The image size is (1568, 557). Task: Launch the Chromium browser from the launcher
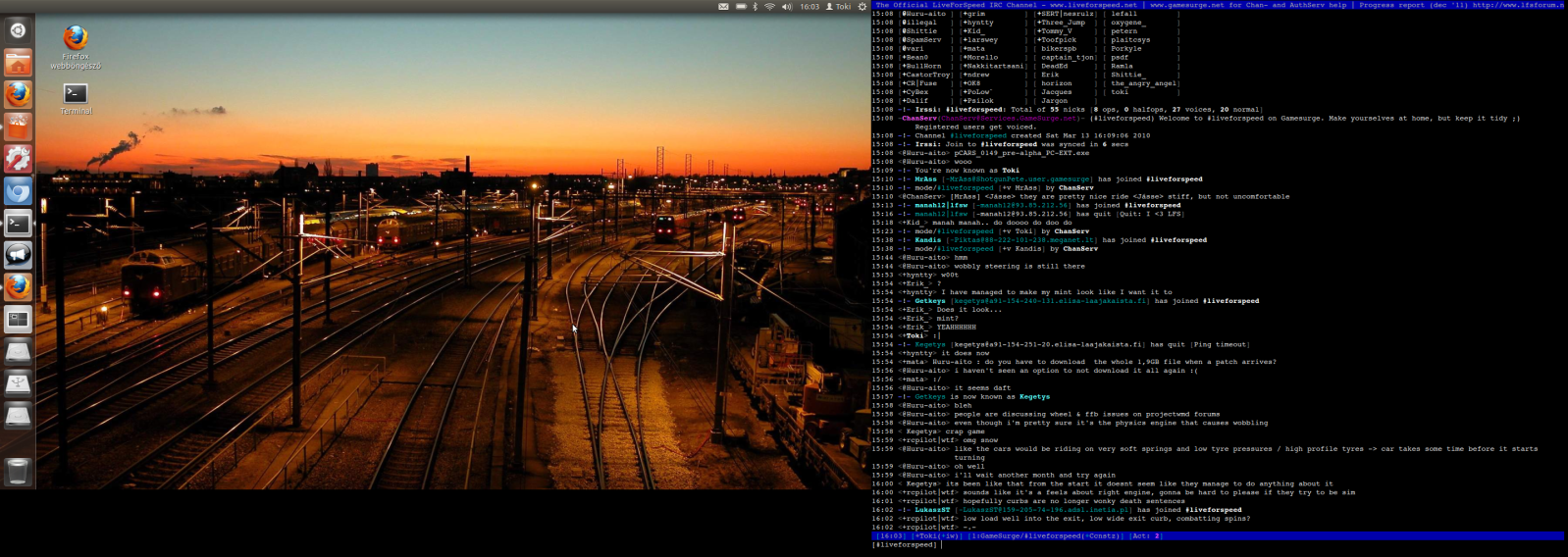coord(18,191)
